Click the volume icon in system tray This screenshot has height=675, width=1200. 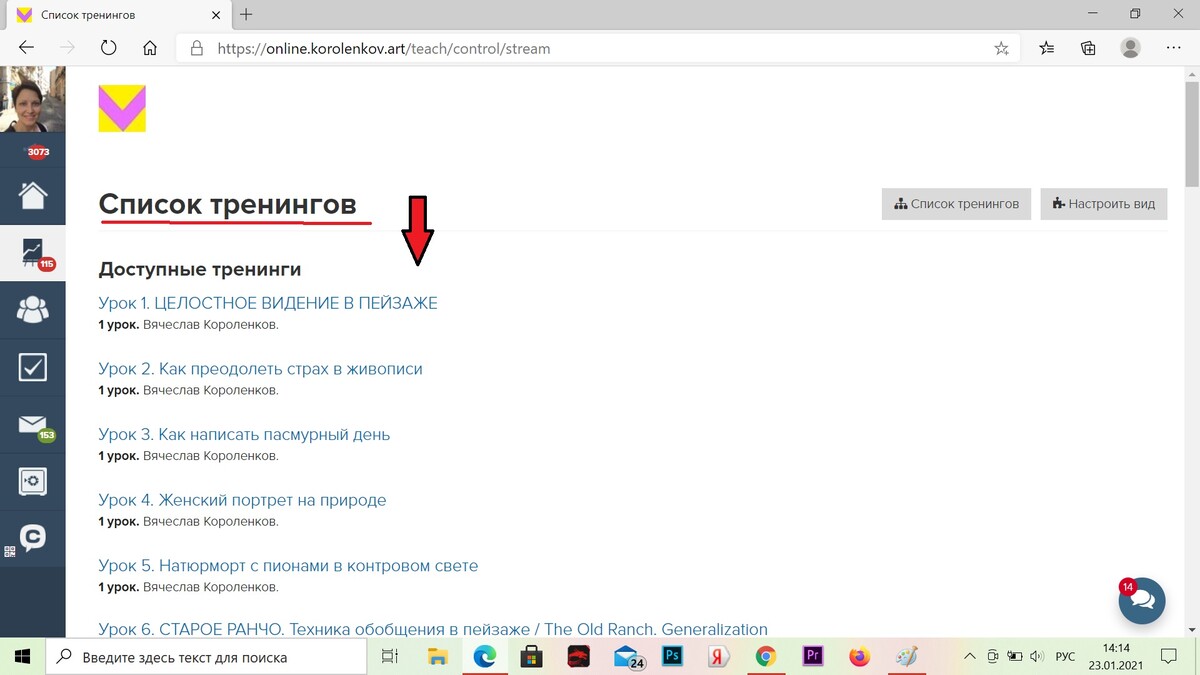tap(1037, 656)
